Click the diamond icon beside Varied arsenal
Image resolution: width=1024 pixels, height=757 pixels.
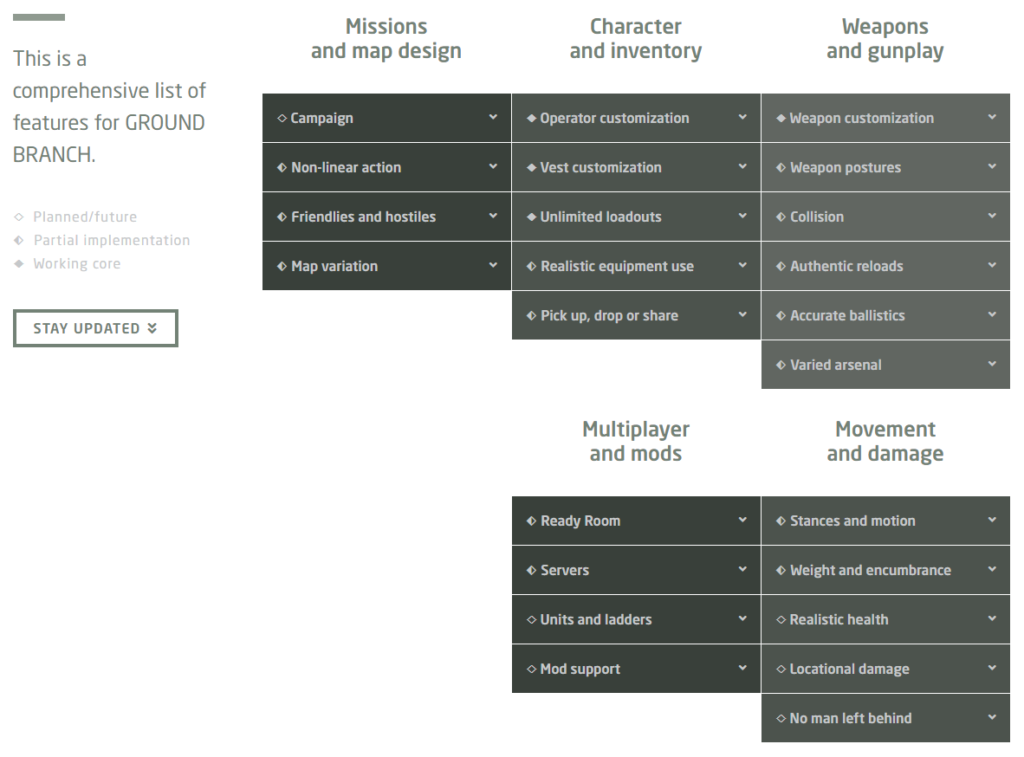point(781,365)
